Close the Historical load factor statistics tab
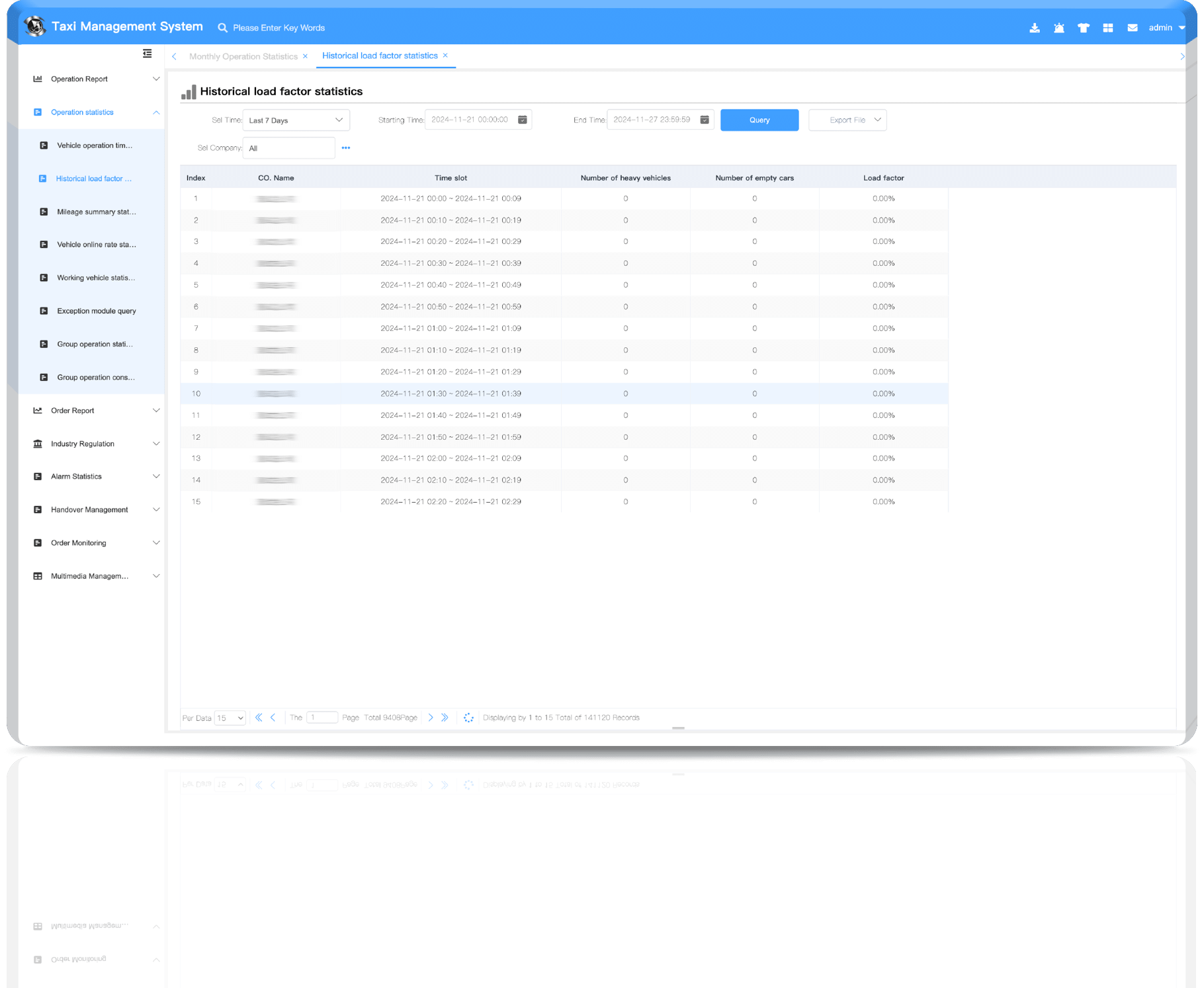The image size is (1204, 988). coord(445,56)
